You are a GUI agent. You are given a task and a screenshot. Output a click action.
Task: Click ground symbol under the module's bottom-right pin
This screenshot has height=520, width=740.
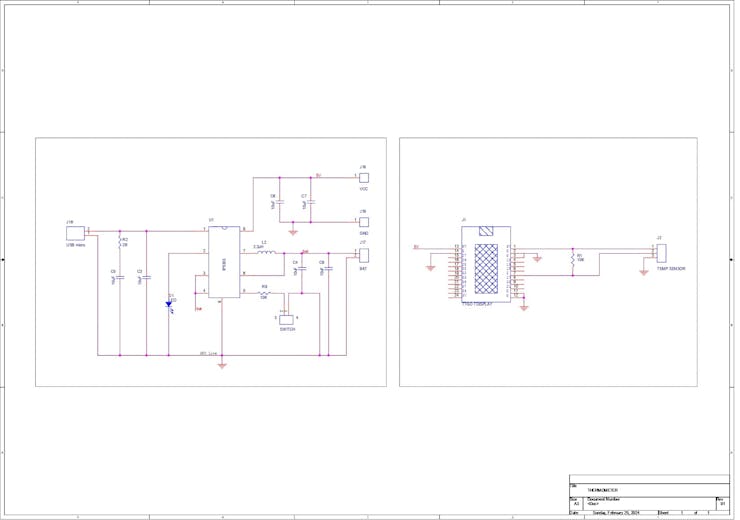pyautogui.click(x=523, y=308)
